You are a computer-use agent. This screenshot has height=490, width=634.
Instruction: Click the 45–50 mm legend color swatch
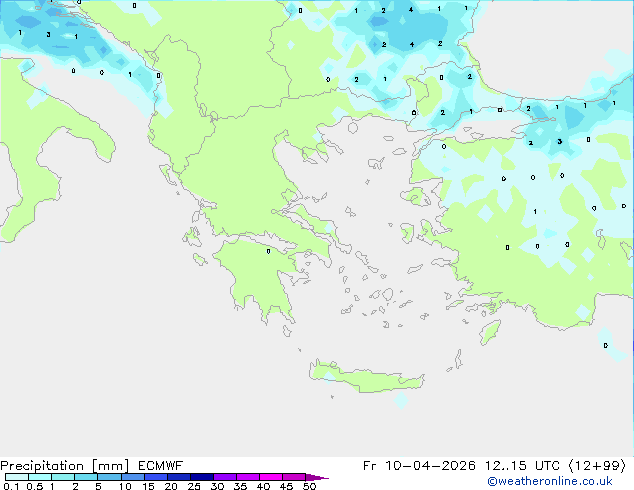click(x=294, y=477)
